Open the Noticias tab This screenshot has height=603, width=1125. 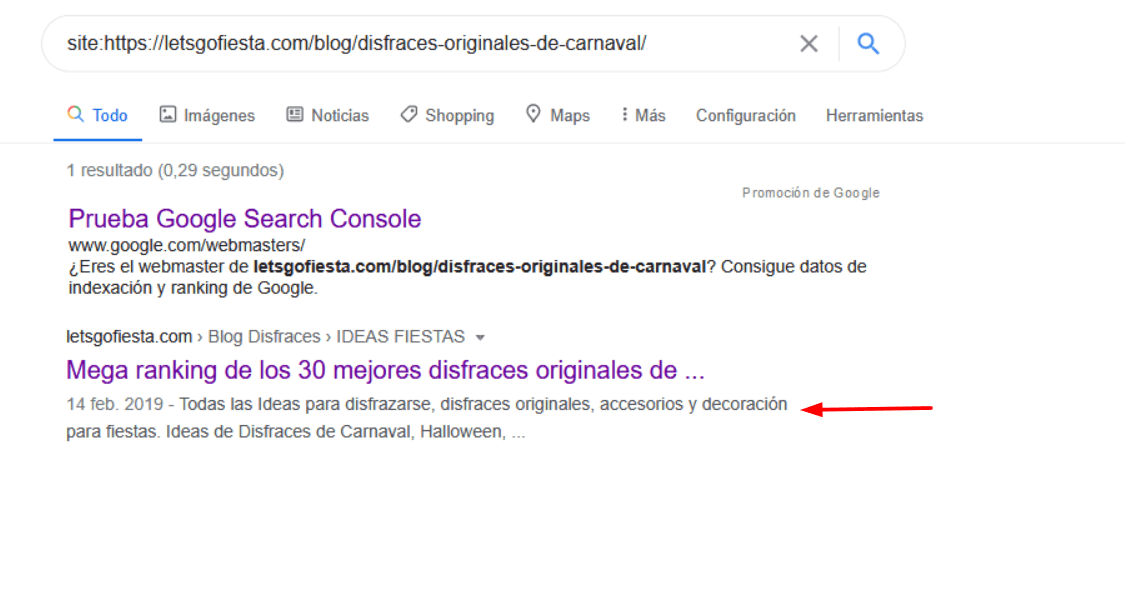click(x=328, y=116)
